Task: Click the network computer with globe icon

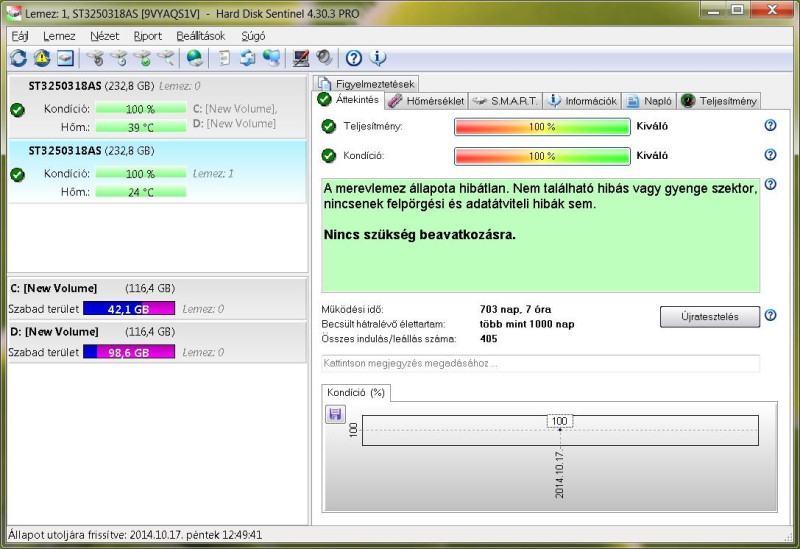Action: pos(272,58)
